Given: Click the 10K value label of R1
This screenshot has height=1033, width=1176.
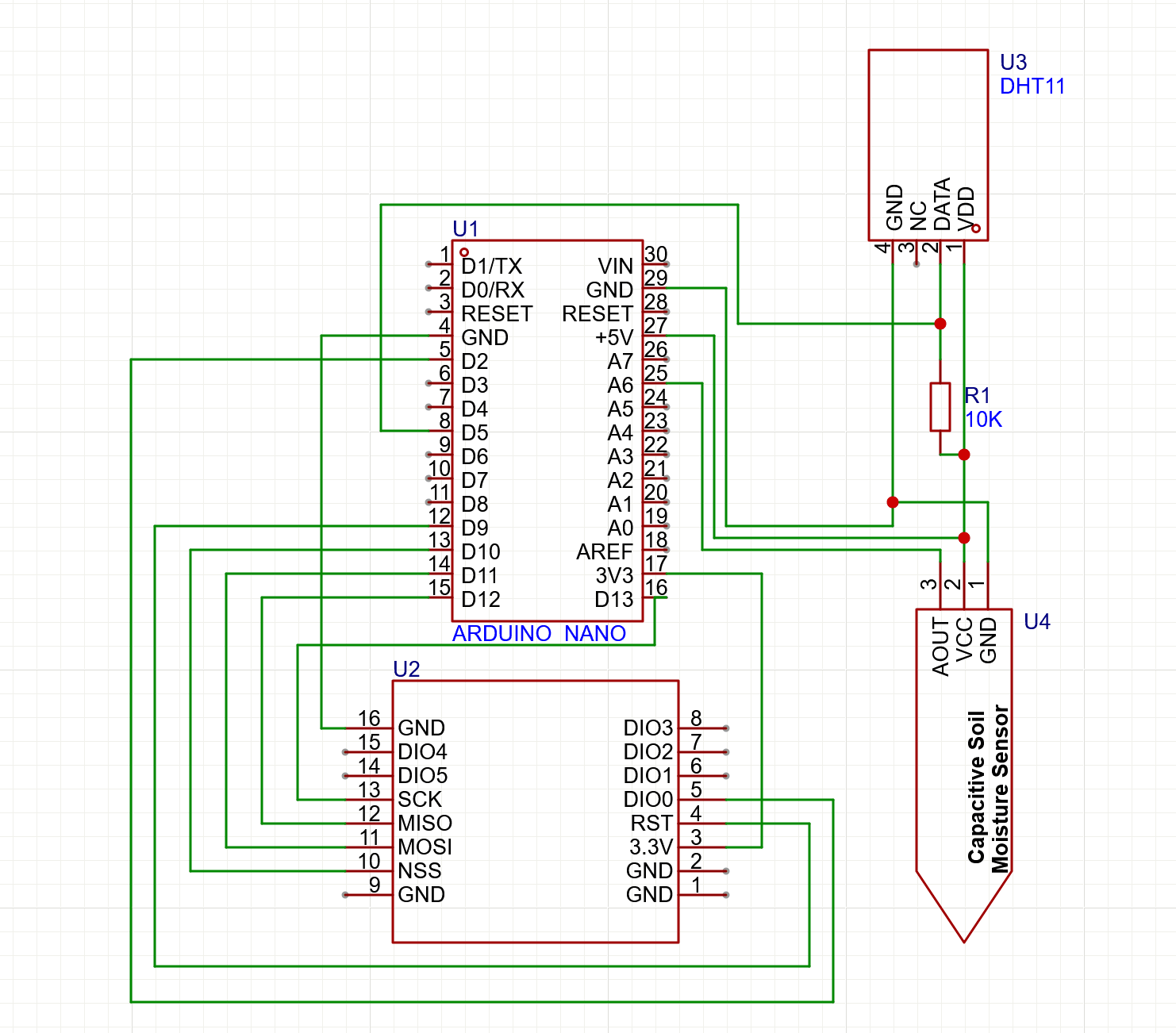Looking at the screenshot, I should (x=984, y=420).
